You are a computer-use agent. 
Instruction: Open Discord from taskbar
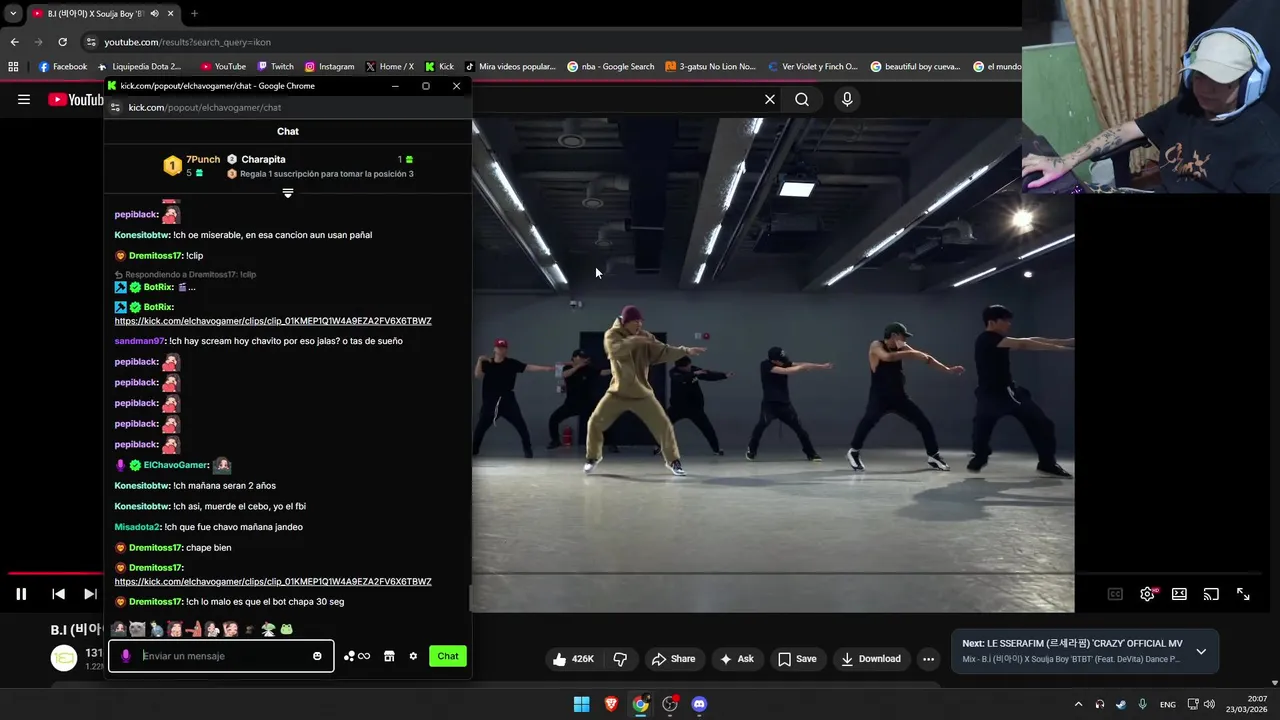pos(699,704)
